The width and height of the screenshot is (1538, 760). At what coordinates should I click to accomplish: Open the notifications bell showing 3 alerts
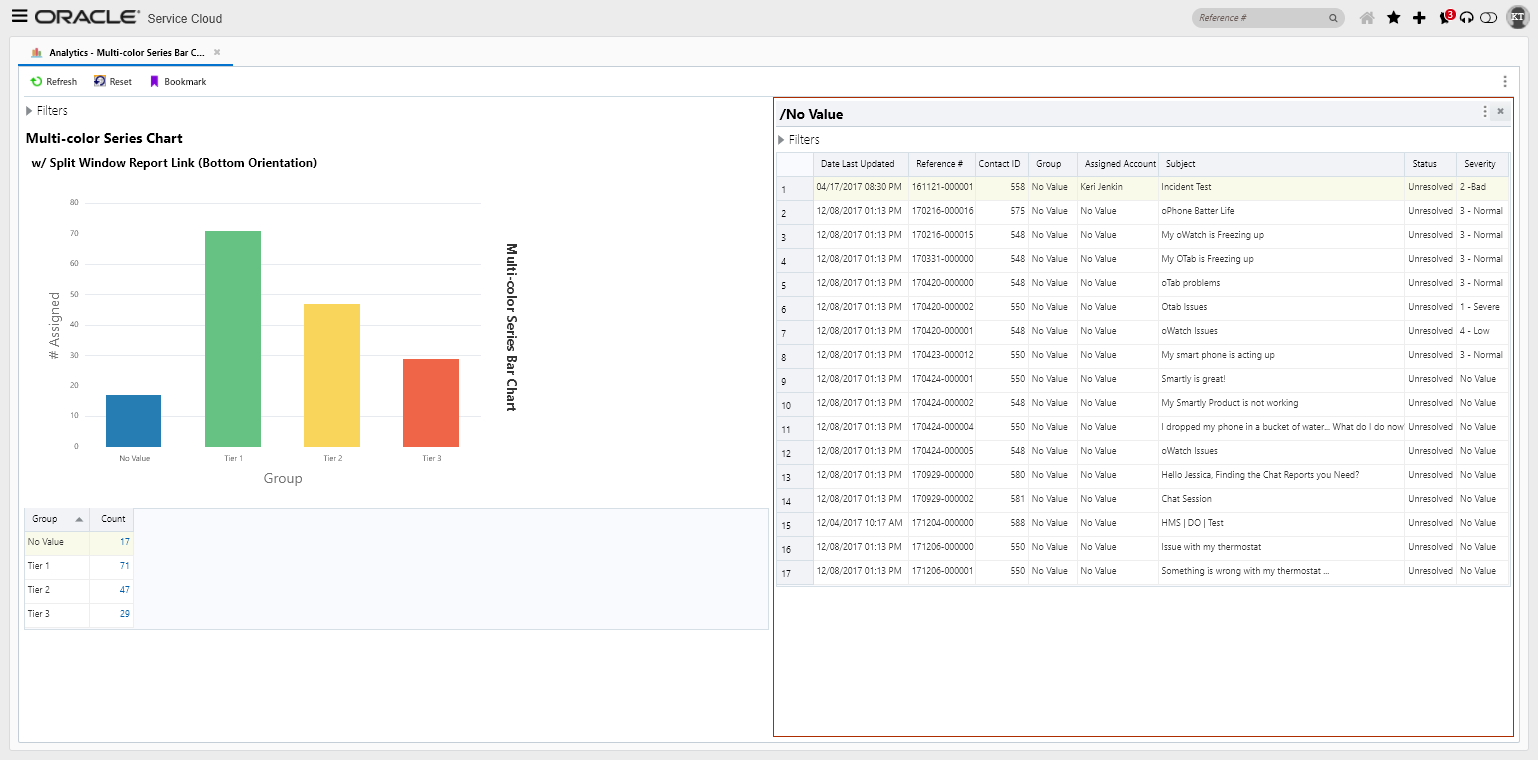(1445, 18)
